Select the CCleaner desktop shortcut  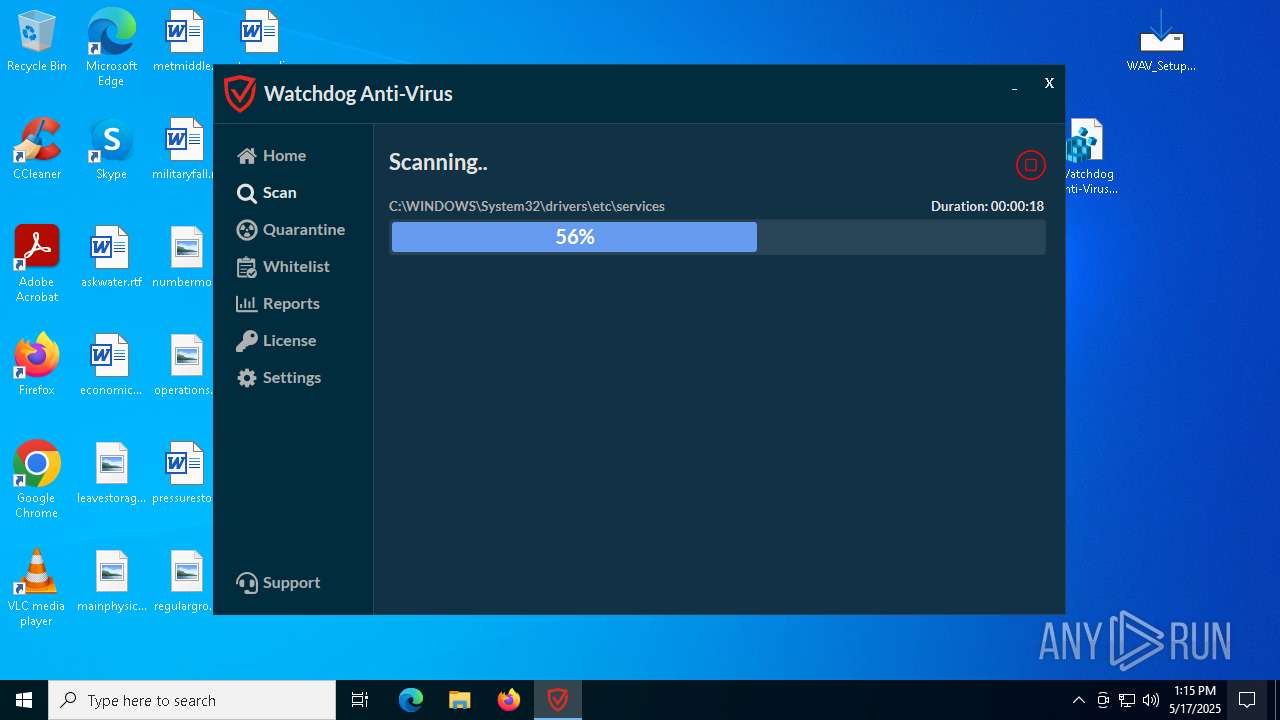(x=37, y=150)
